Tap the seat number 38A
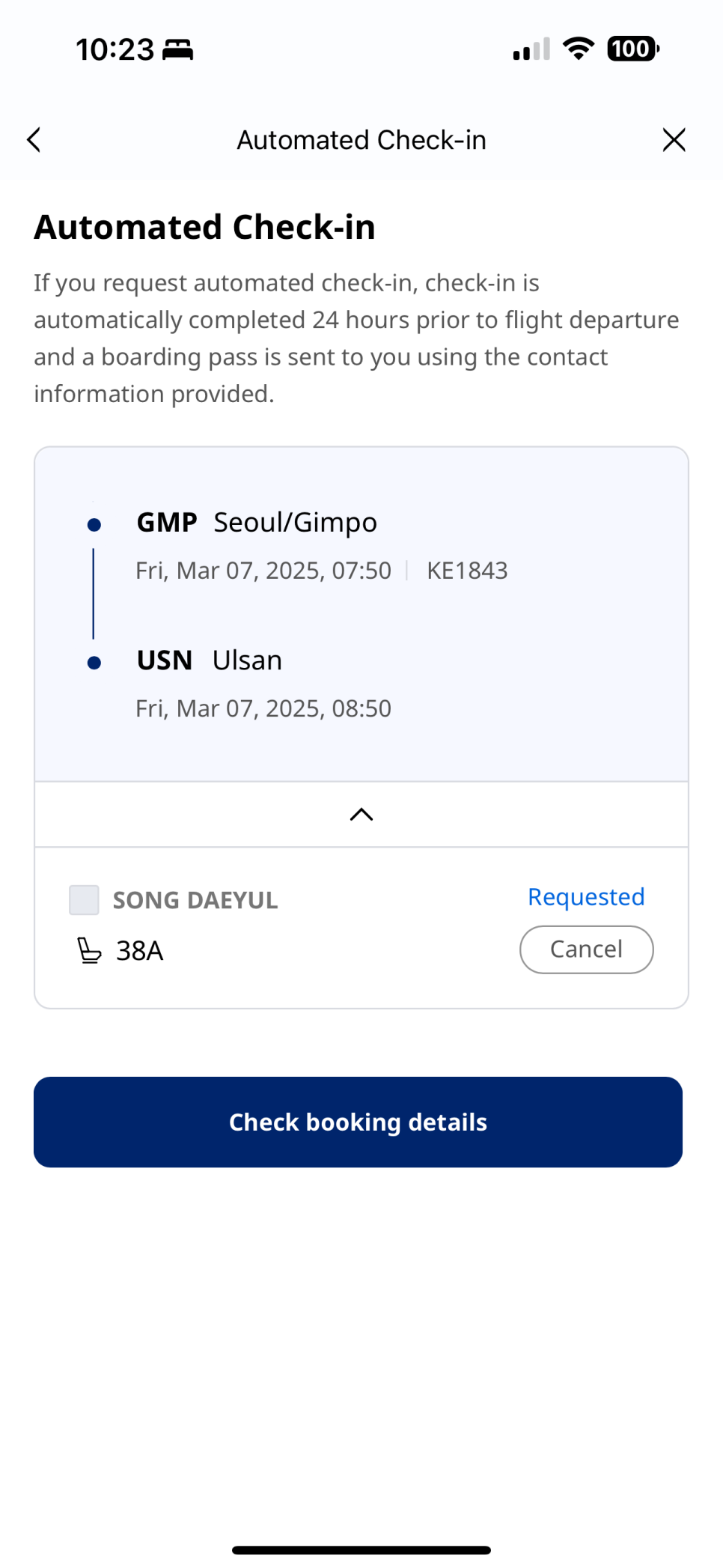This screenshot has width=723, height=1568. (140, 951)
